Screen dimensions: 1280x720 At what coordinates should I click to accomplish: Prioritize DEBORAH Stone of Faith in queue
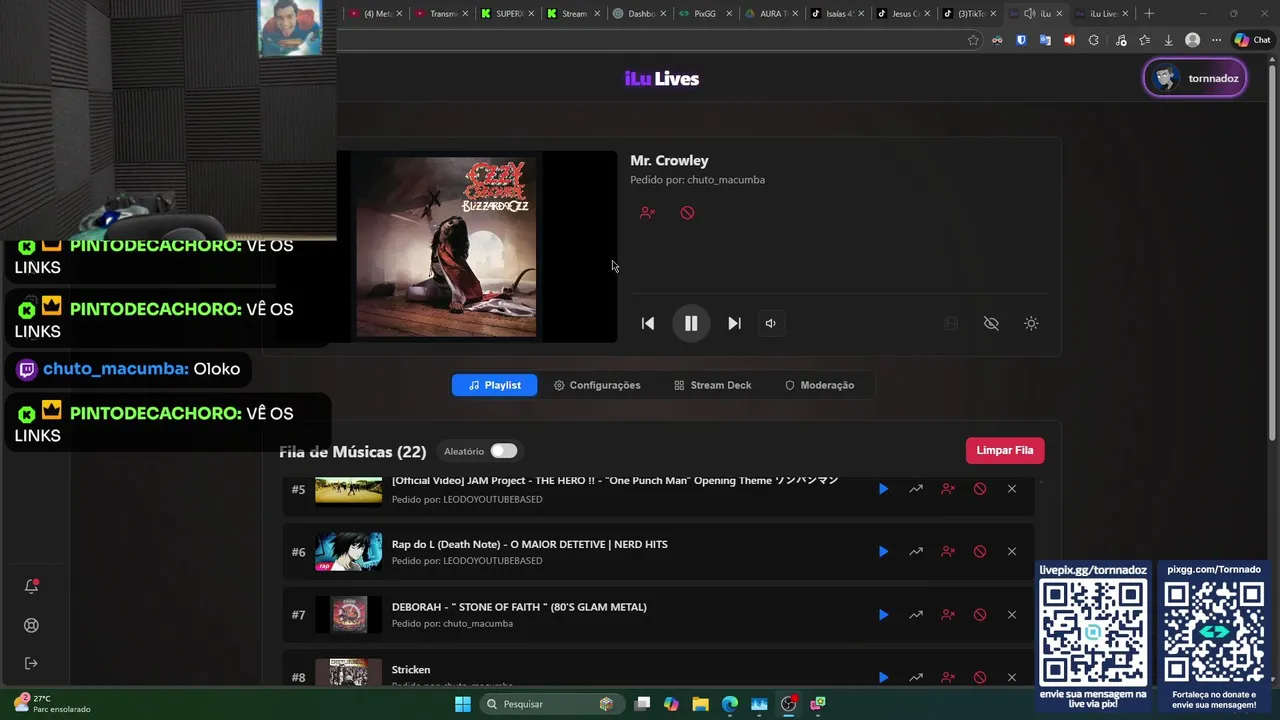pos(916,615)
